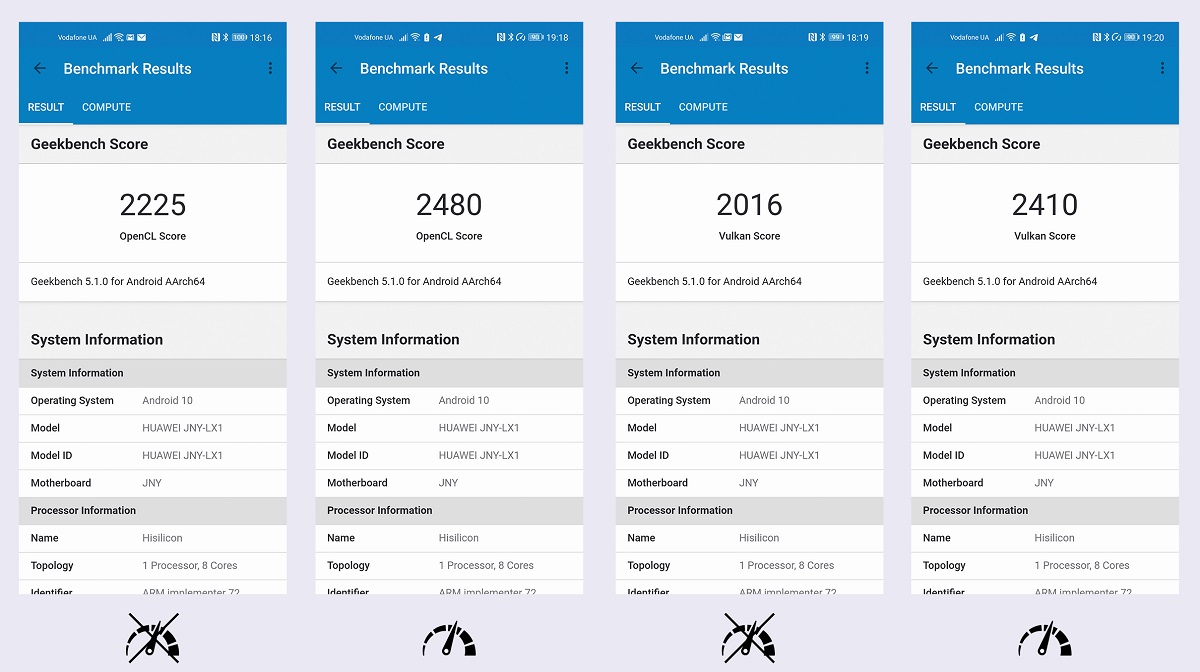The height and width of the screenshot is (672, 1200).
Task: Select RESULT tab on 2225 OpenCL screen
Action: [46, 107]
